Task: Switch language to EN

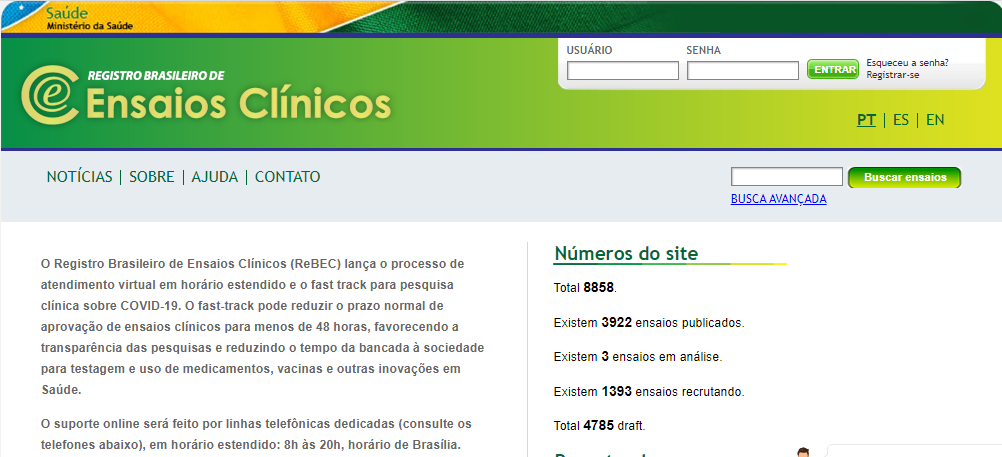Action: [935, 120]
